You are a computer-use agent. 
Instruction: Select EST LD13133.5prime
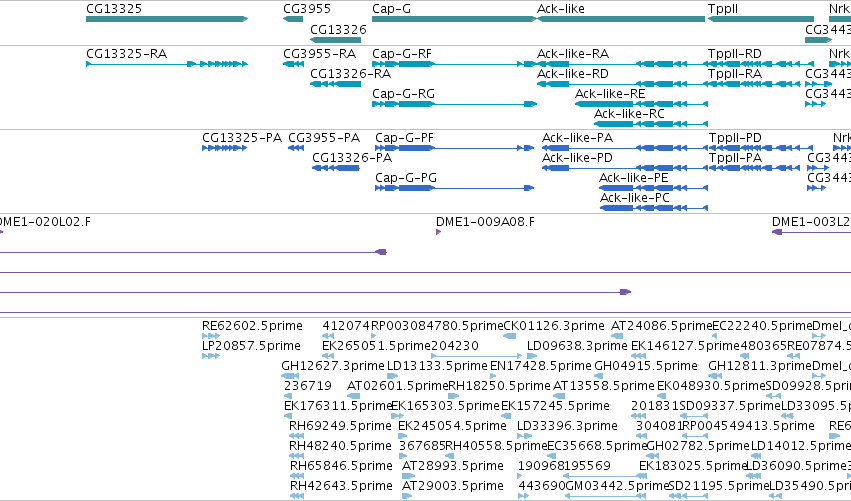pyautogui.click(x=437, y=366)
